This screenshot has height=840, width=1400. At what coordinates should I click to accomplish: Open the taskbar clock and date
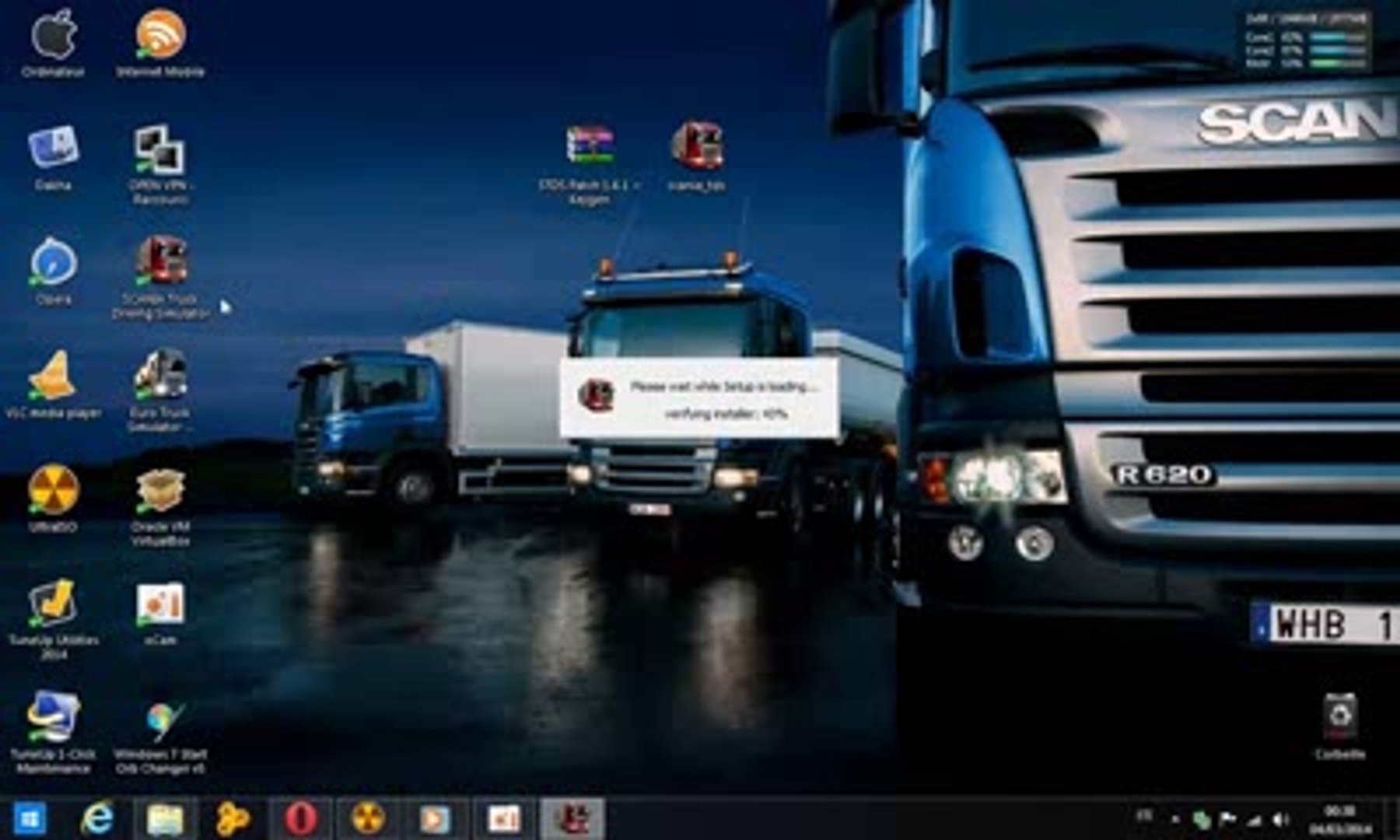pyautogui.click(x=1340, y=820)
